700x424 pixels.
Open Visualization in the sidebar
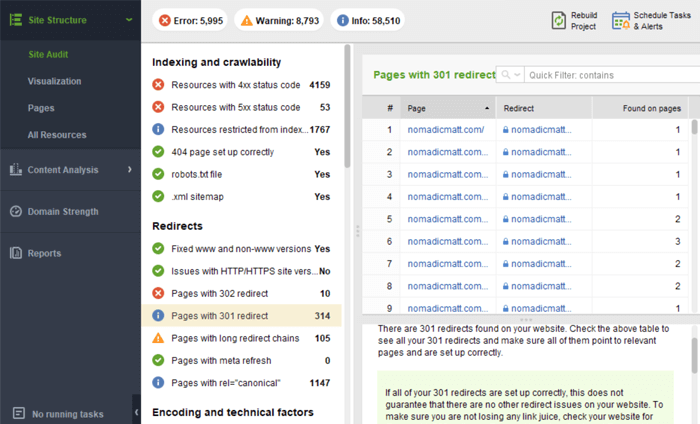54,81
